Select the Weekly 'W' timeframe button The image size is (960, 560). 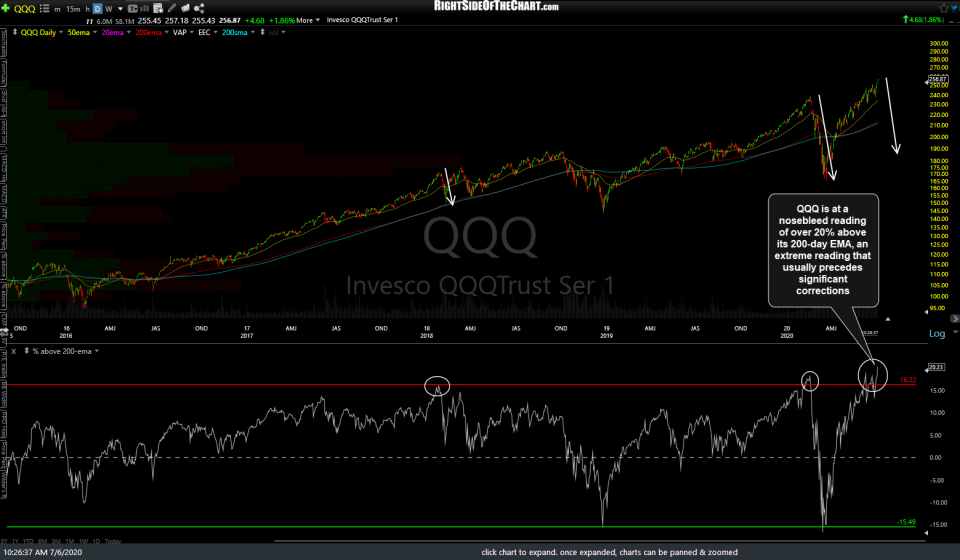coord(109,9)
